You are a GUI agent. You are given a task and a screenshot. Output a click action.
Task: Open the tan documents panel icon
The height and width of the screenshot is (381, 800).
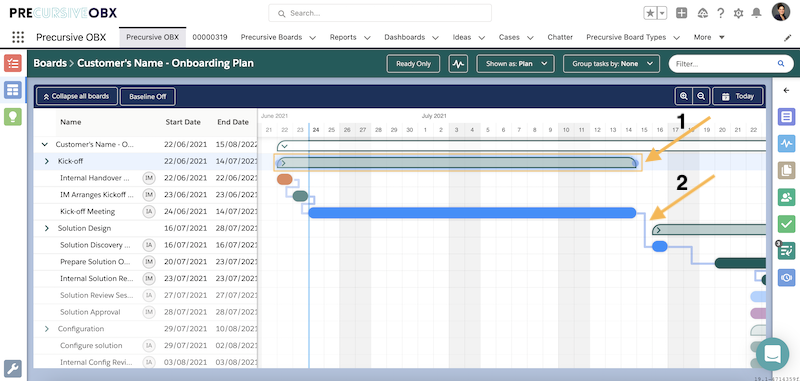(x=786, y=170)
